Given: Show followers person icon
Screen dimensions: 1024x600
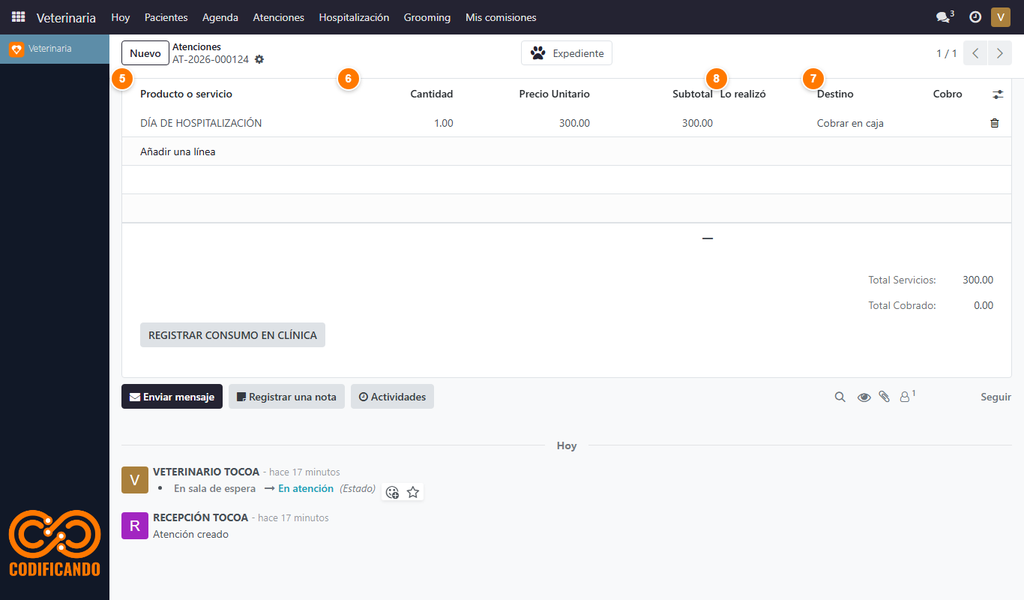Looking at the screenshot, I should tap(907, 396).
